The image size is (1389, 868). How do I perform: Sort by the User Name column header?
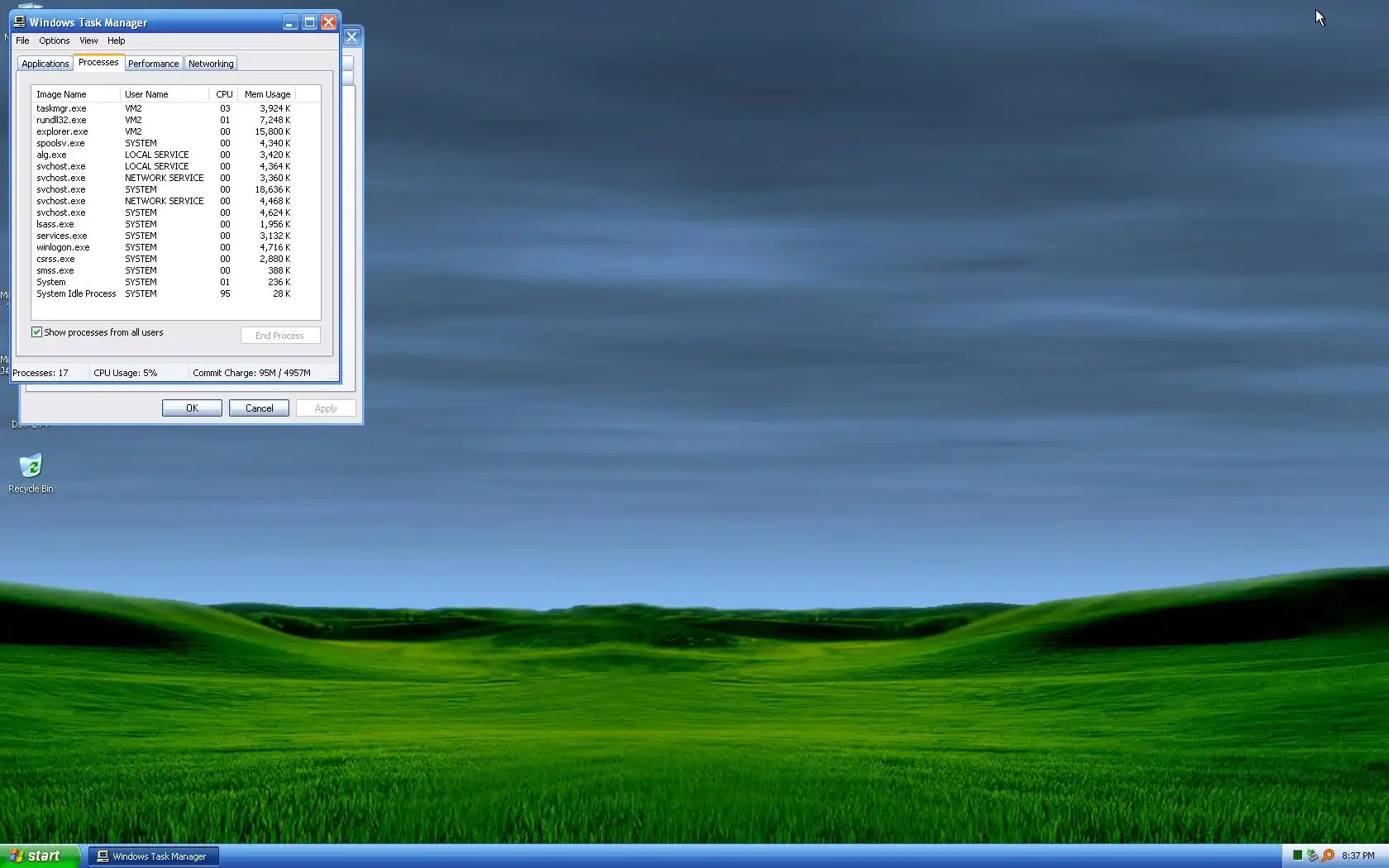[x=164, y=94]
